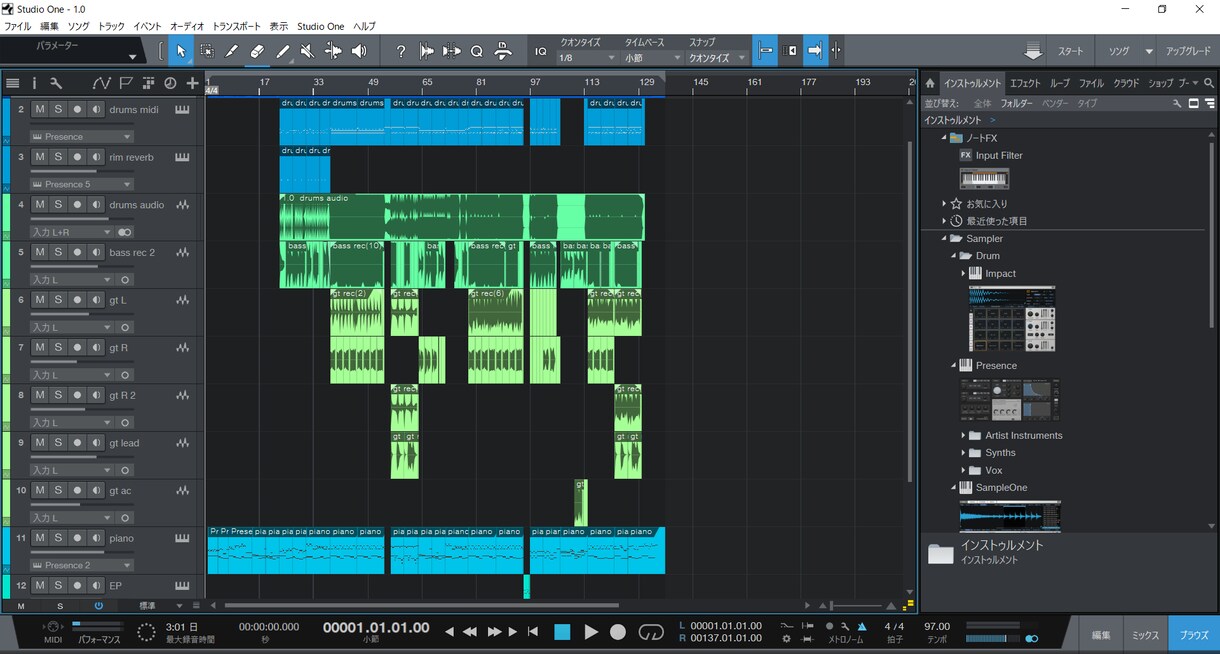
Task: Activate the Listen tool speaker icon
Action: click(359, 51)
